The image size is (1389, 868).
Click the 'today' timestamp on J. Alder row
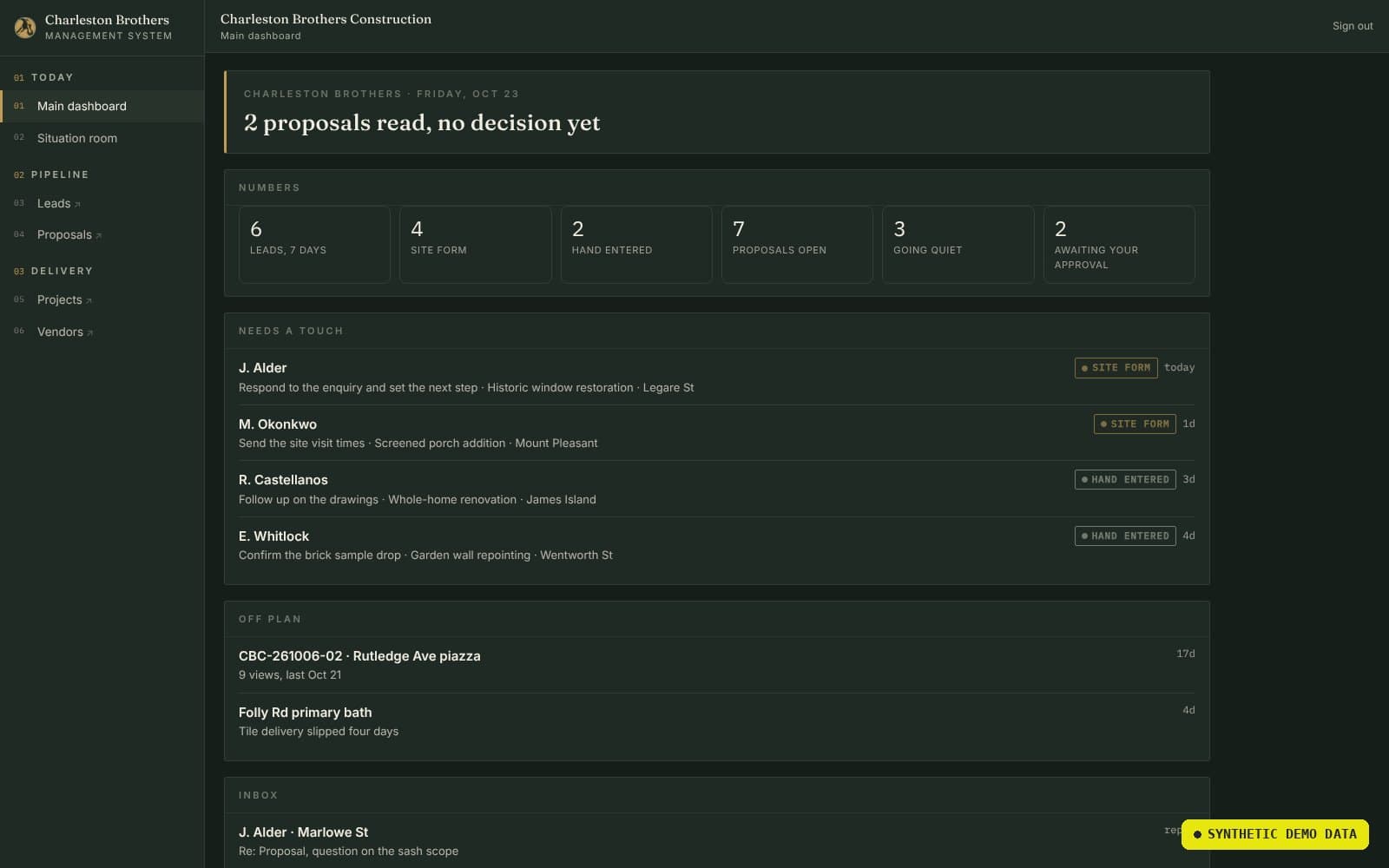click(1179, 368)
